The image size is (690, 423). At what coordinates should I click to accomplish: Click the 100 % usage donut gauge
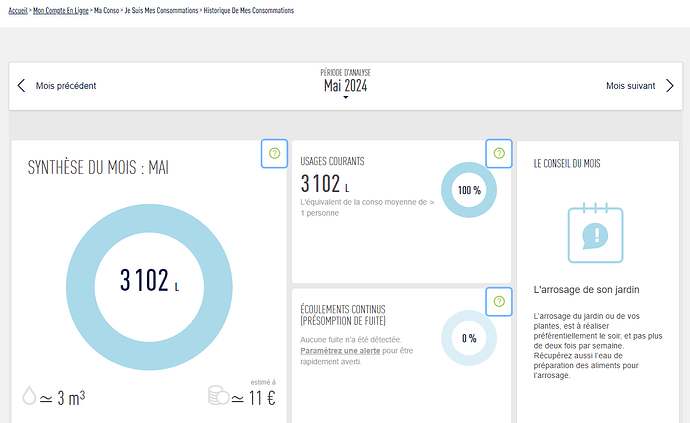(469, 190)
